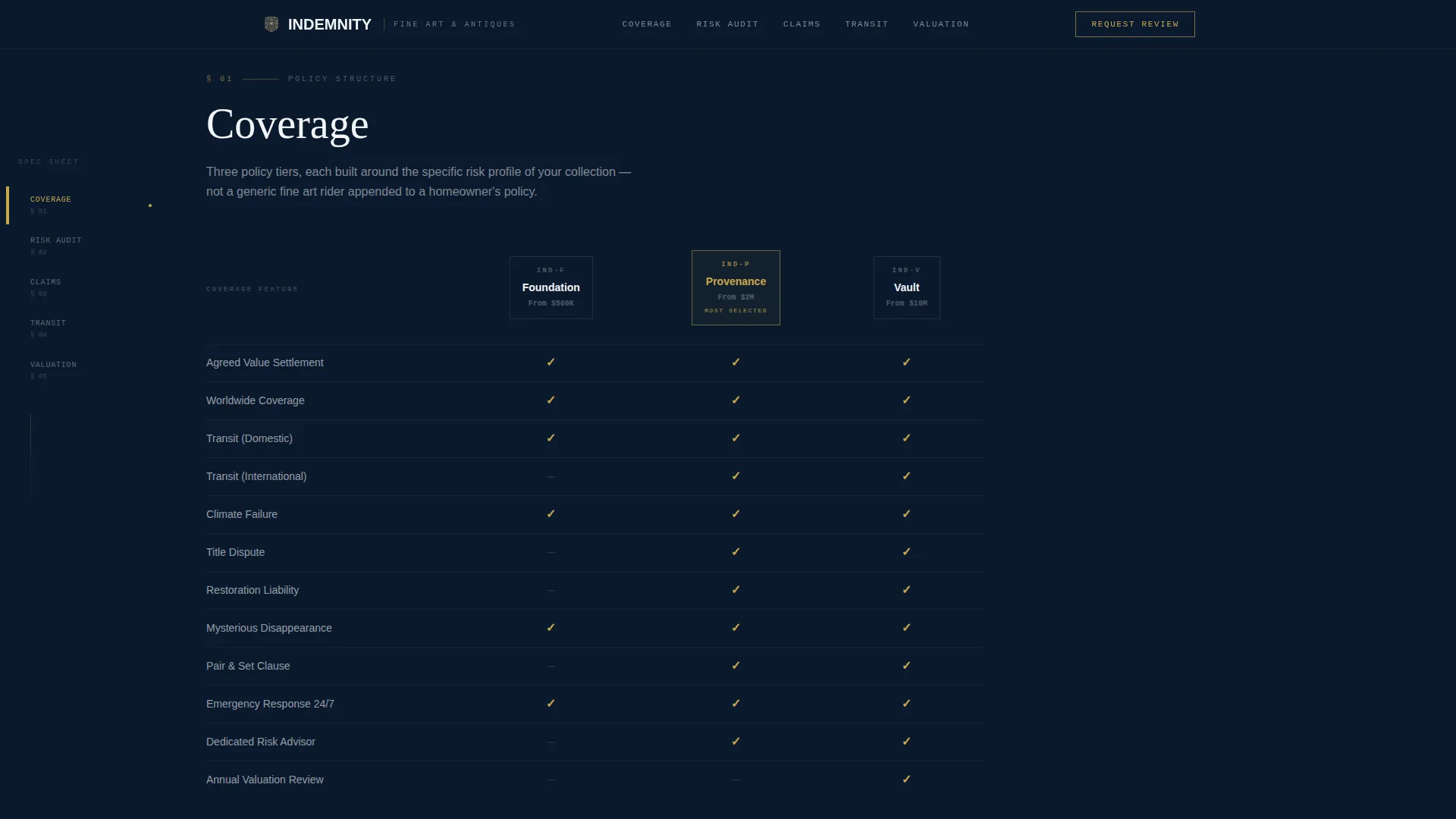Click the Indemnity shield logo icon

[271, 24]
